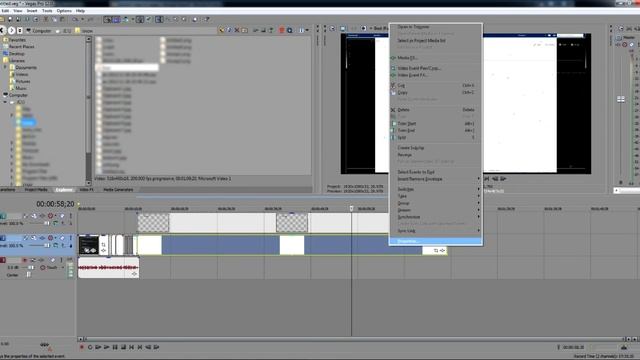The width and height of the screenshot is (640, 360).
Task: Click the timeline horizontal scrollbar
Action: [353, 339]
